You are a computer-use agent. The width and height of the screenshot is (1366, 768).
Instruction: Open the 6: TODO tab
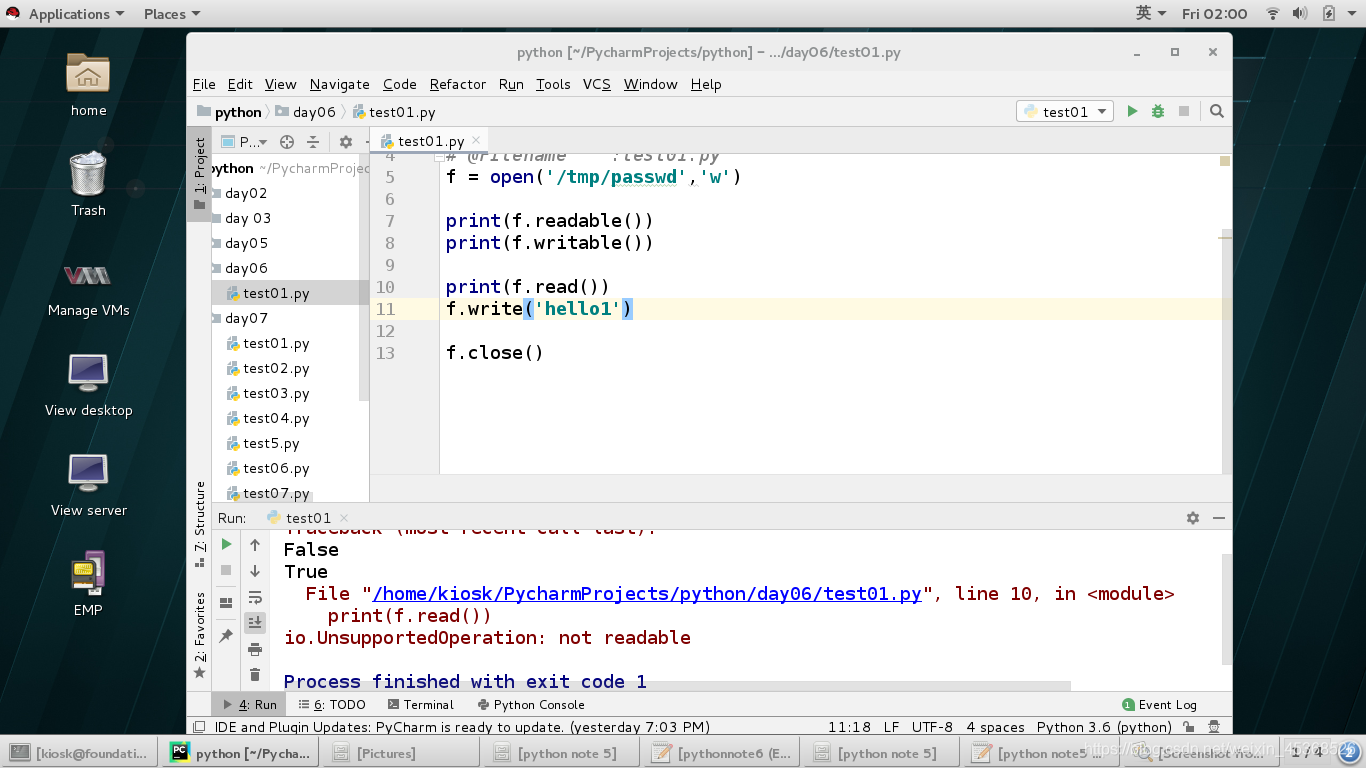(x=332, y=704)
